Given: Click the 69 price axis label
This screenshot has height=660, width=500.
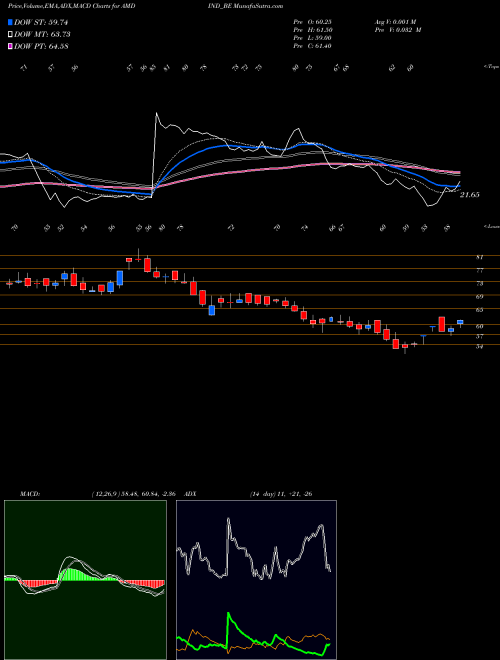Looking at the screenshot, I should click(479, 296).
